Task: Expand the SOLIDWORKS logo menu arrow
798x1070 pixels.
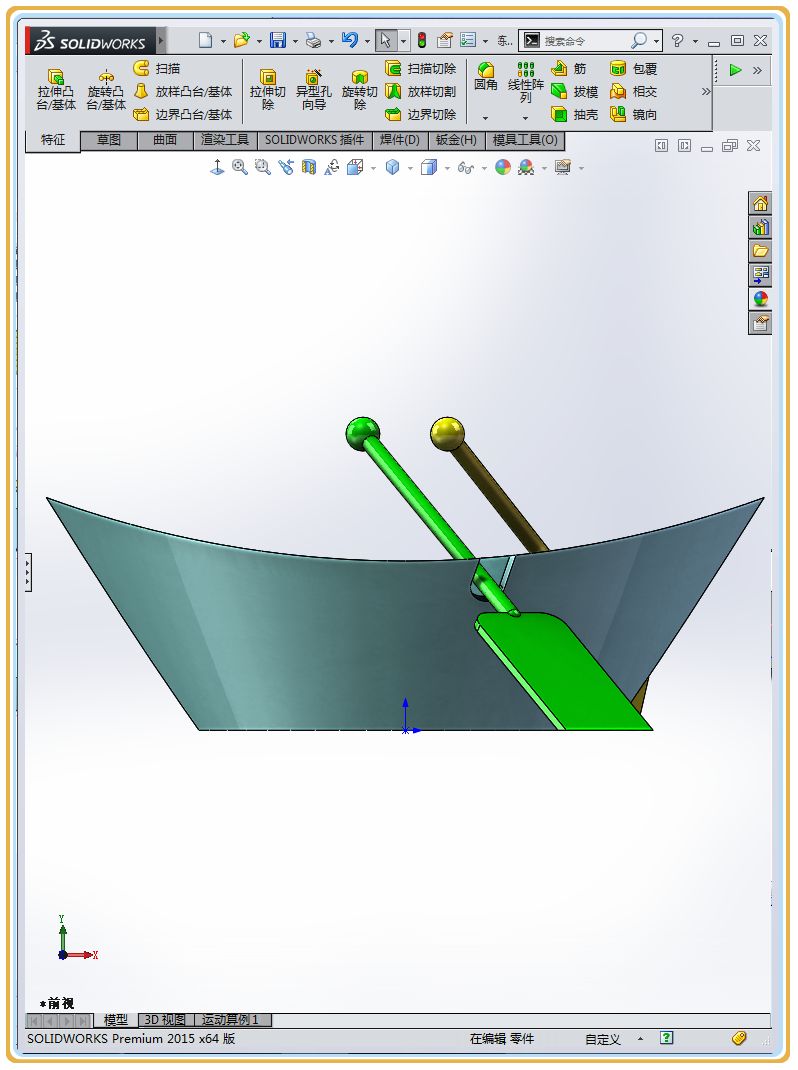Action: point(161,41)
